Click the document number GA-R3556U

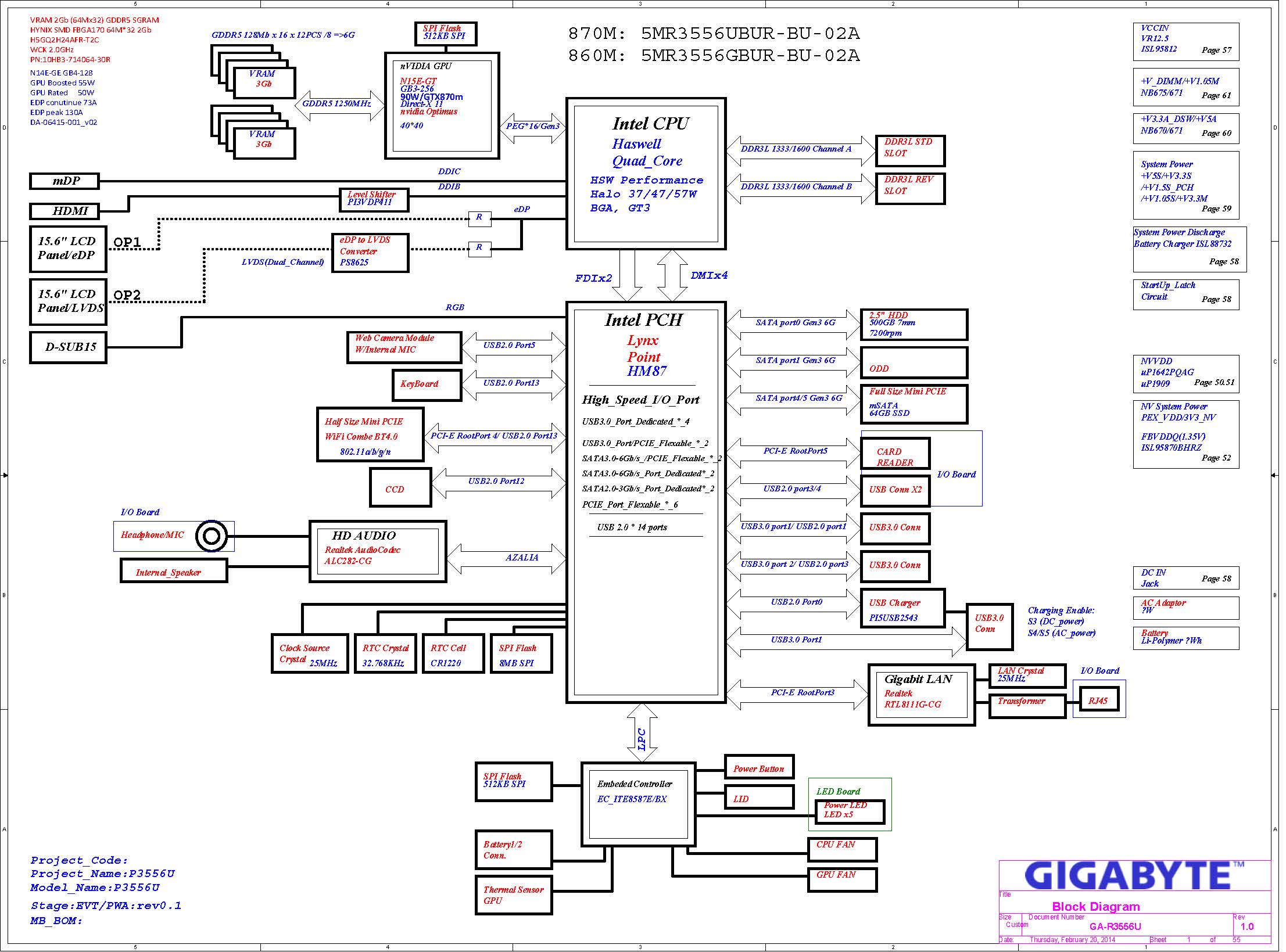[1115, 926]
